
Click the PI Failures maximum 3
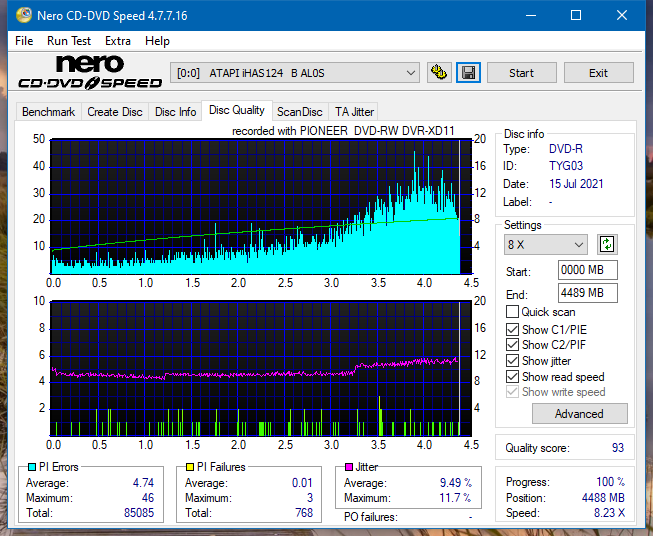tap(310, 497)
